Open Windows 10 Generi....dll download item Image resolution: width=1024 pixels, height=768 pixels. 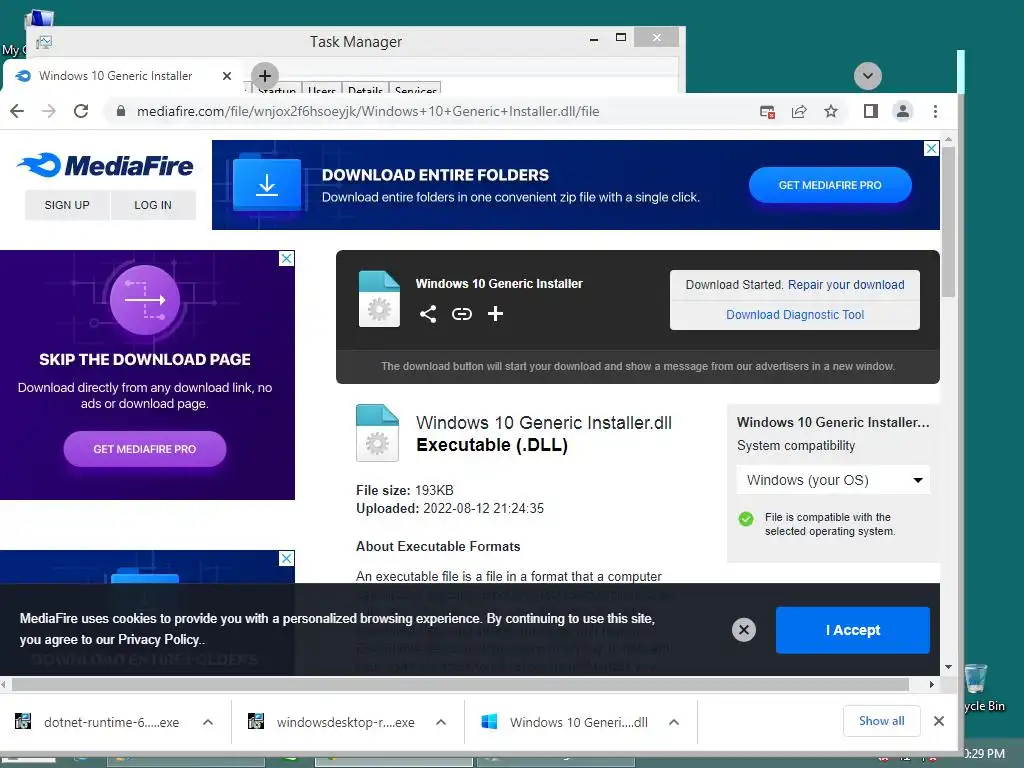click(565, 722)
